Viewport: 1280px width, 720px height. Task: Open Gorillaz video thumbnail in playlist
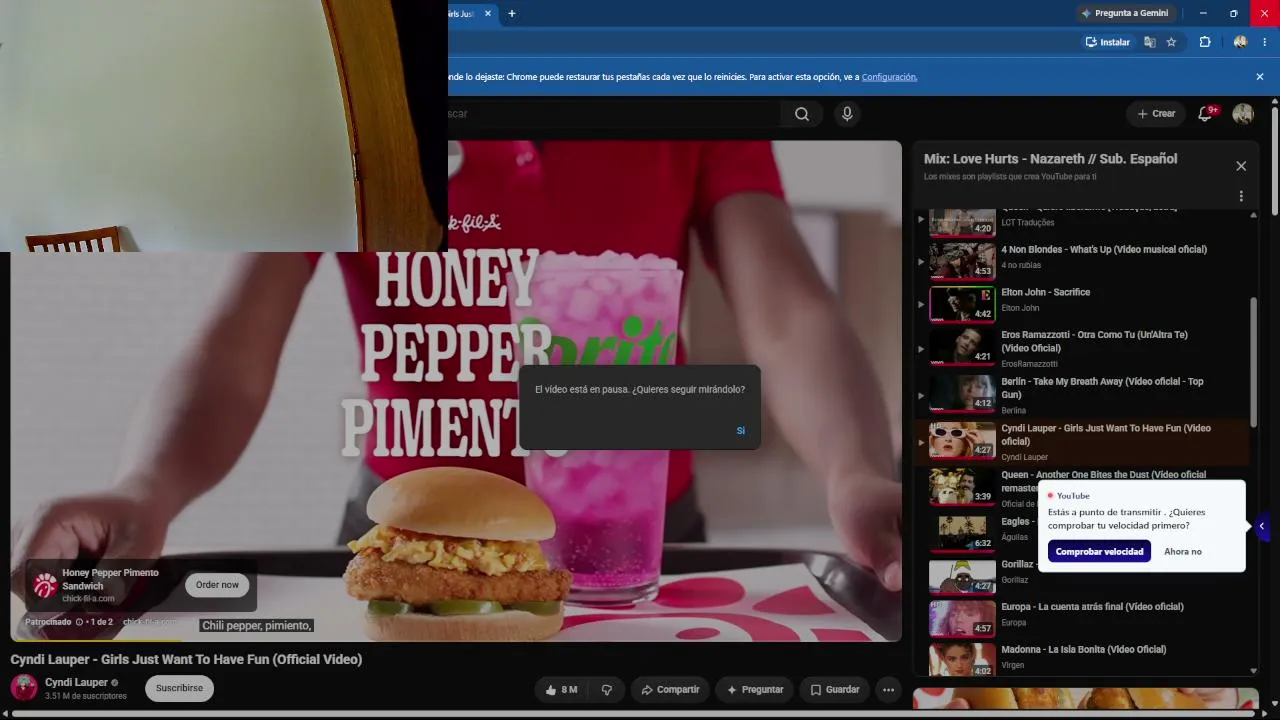click(963, 576)
